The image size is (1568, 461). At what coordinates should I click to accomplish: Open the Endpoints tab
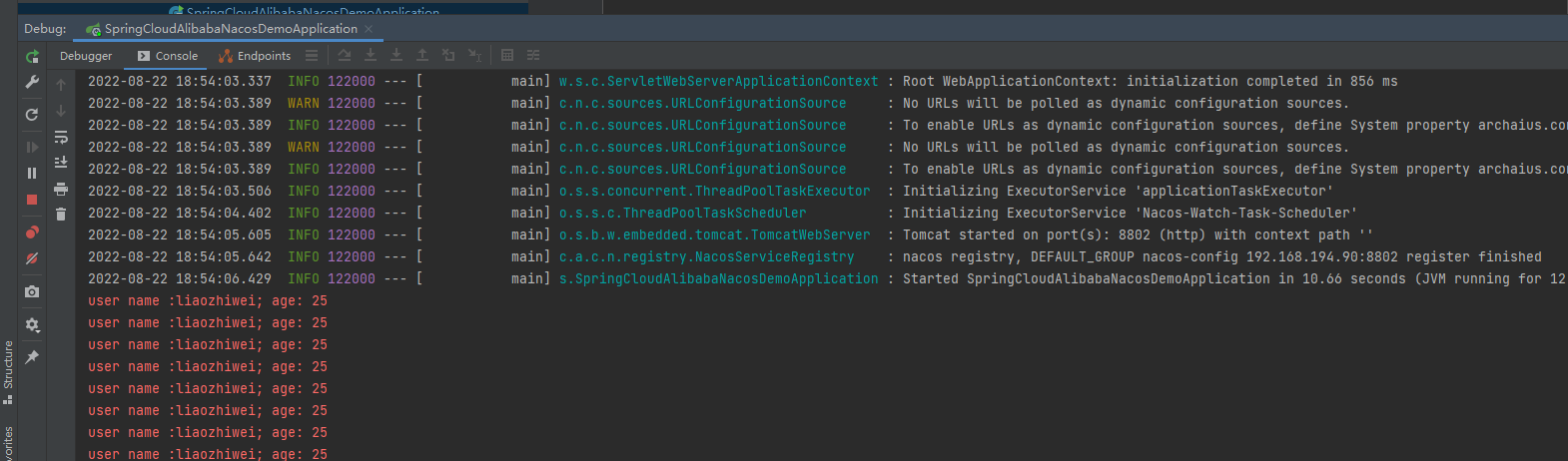(255, 56)
